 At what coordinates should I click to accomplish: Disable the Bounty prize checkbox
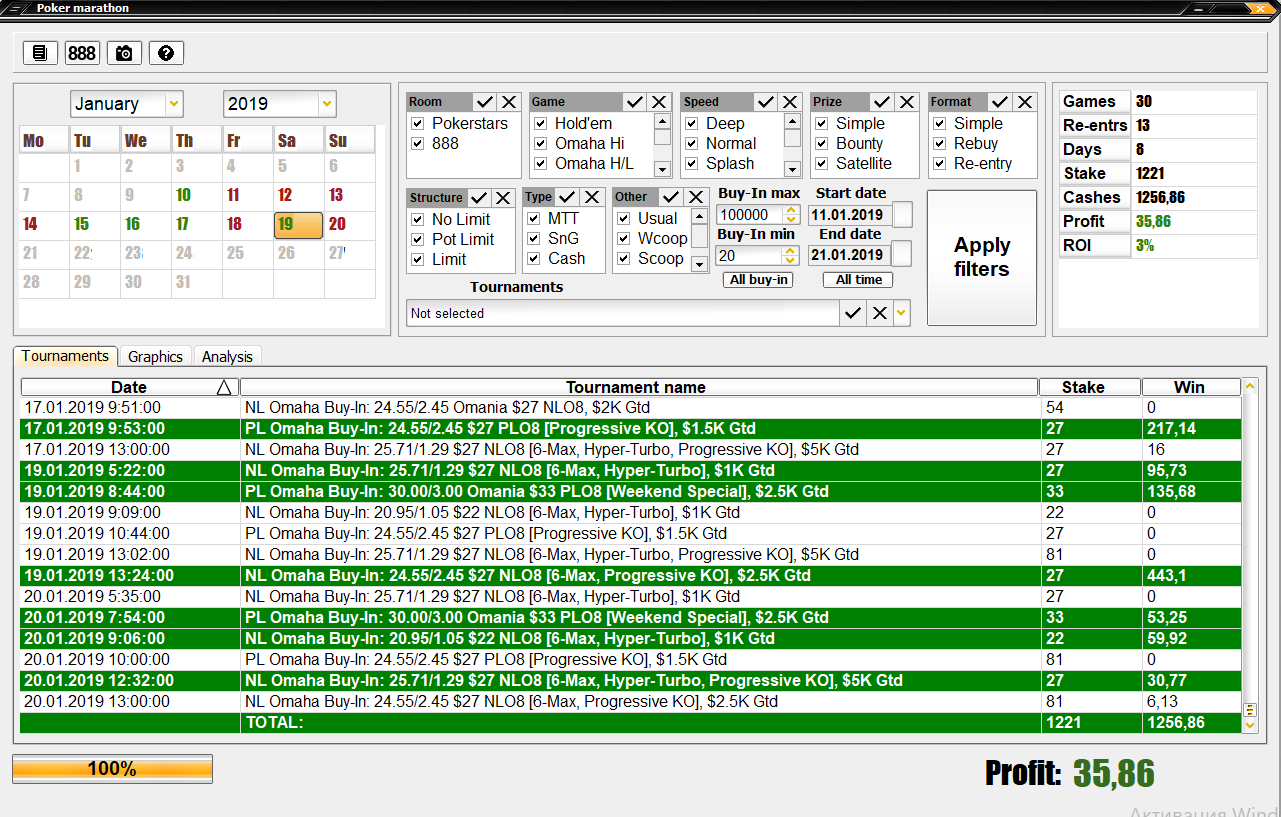(822, 144)
